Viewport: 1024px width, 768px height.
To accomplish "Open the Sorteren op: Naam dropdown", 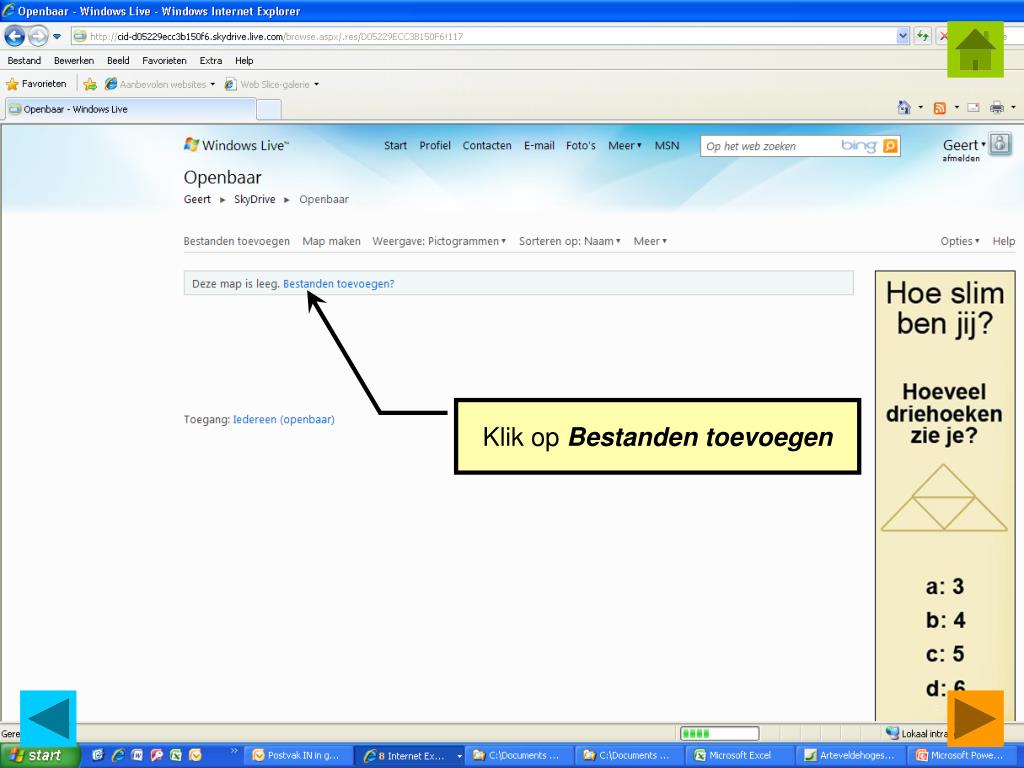I will pos(569,241).
